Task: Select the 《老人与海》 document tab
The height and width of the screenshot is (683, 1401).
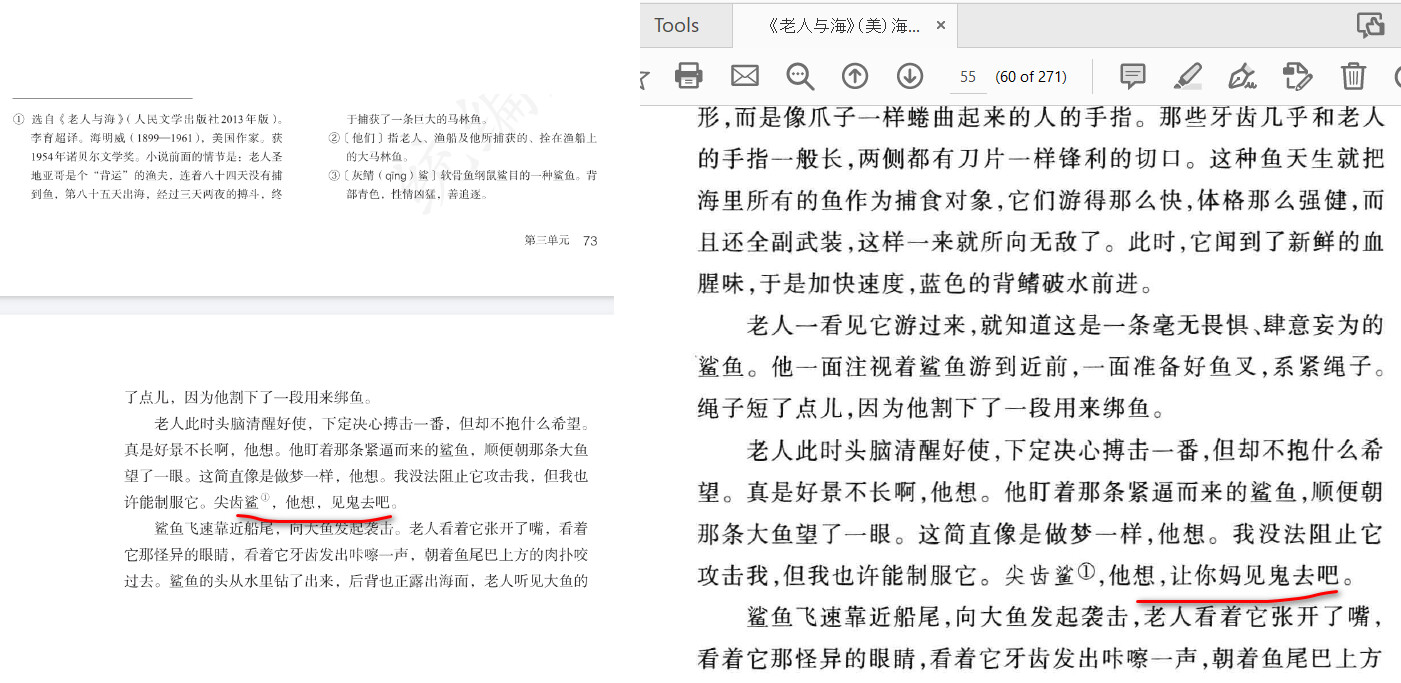Action: (x=843, y=26)
